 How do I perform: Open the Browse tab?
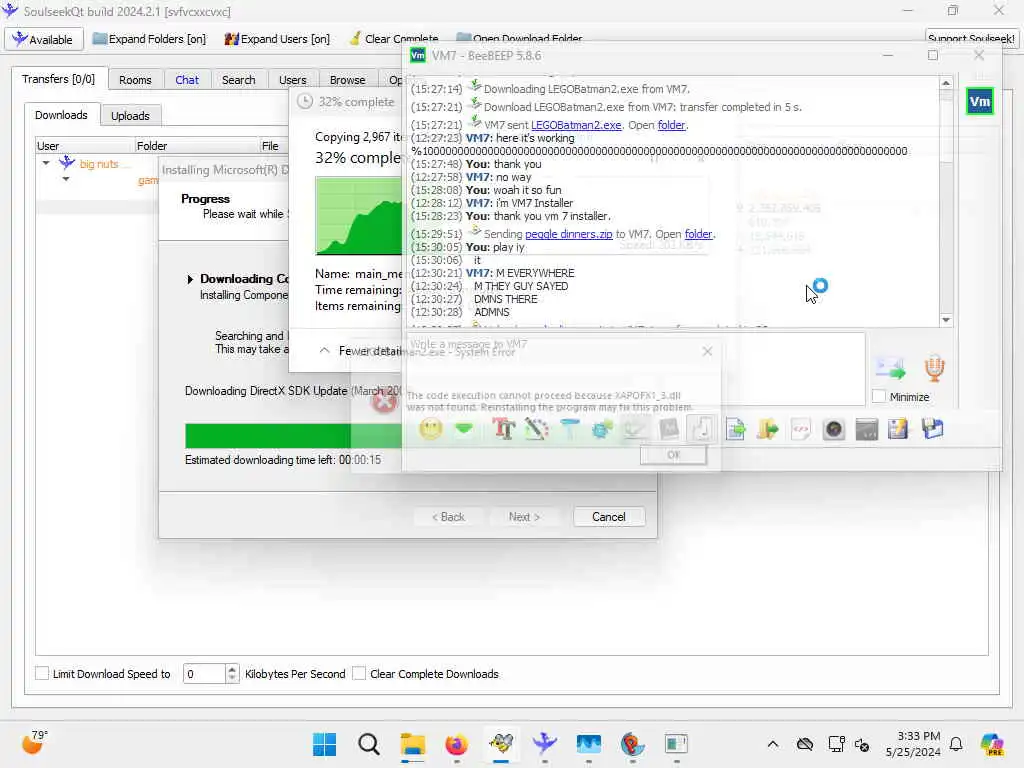347,80
